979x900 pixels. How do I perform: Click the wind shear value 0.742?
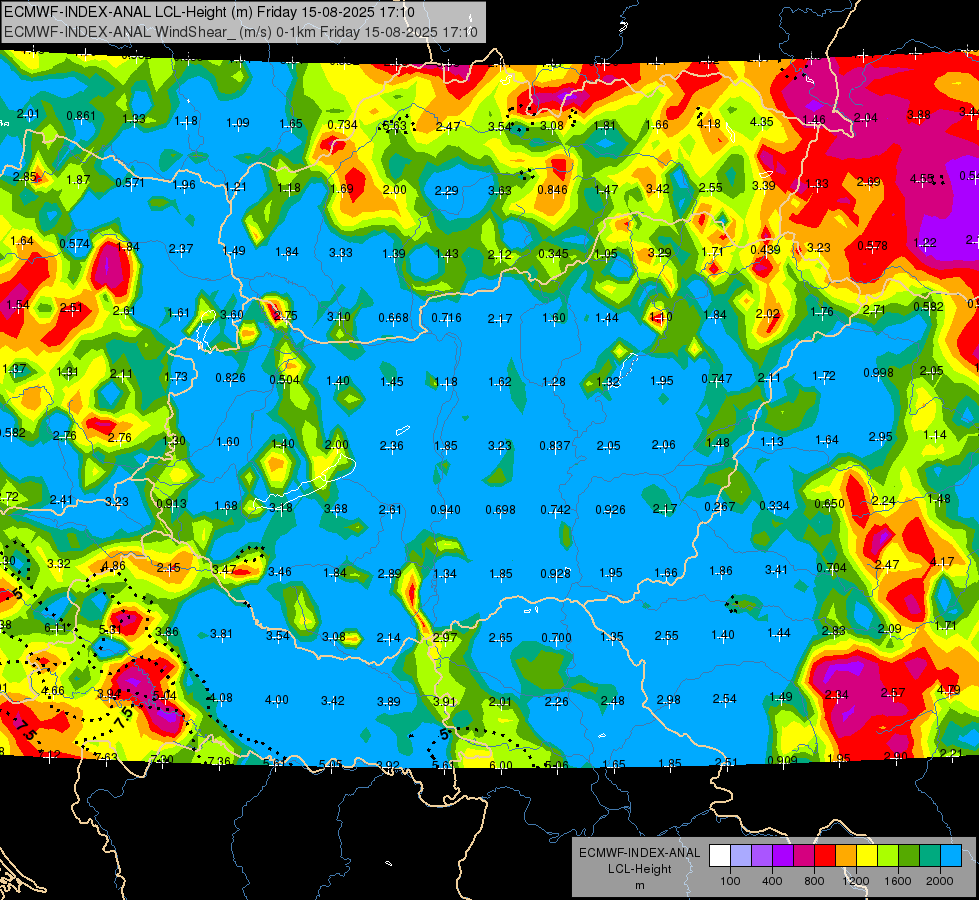556,510
